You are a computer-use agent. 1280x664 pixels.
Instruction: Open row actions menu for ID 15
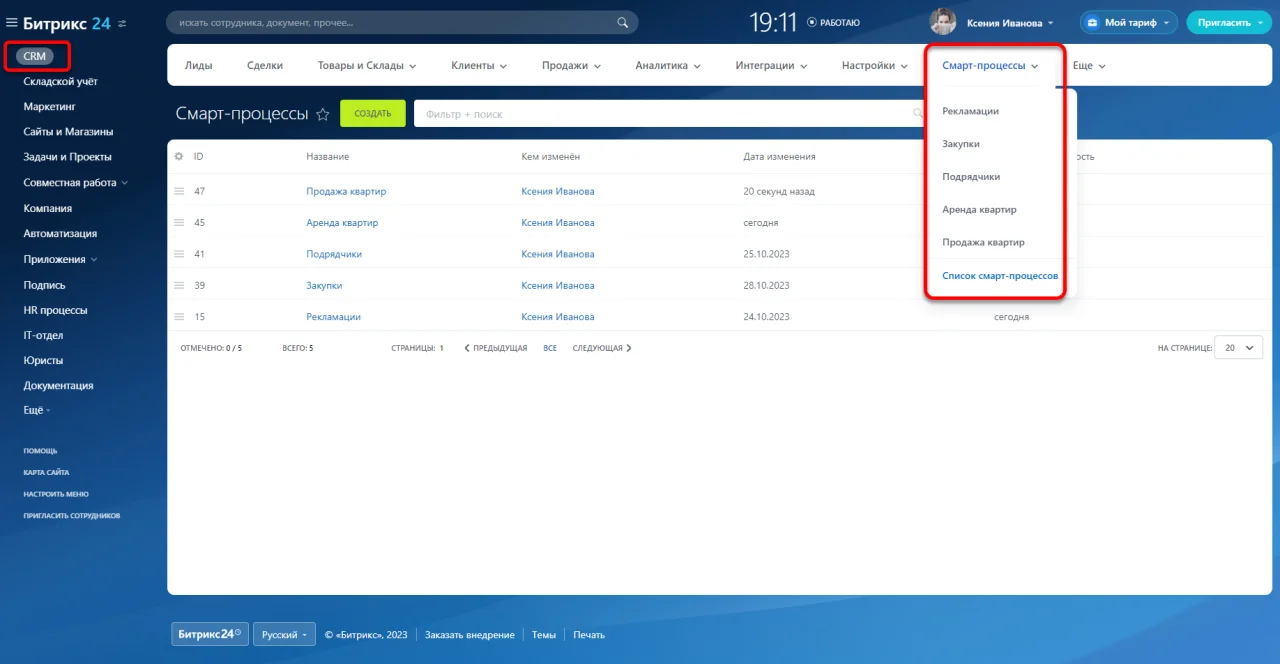point(179,317)
